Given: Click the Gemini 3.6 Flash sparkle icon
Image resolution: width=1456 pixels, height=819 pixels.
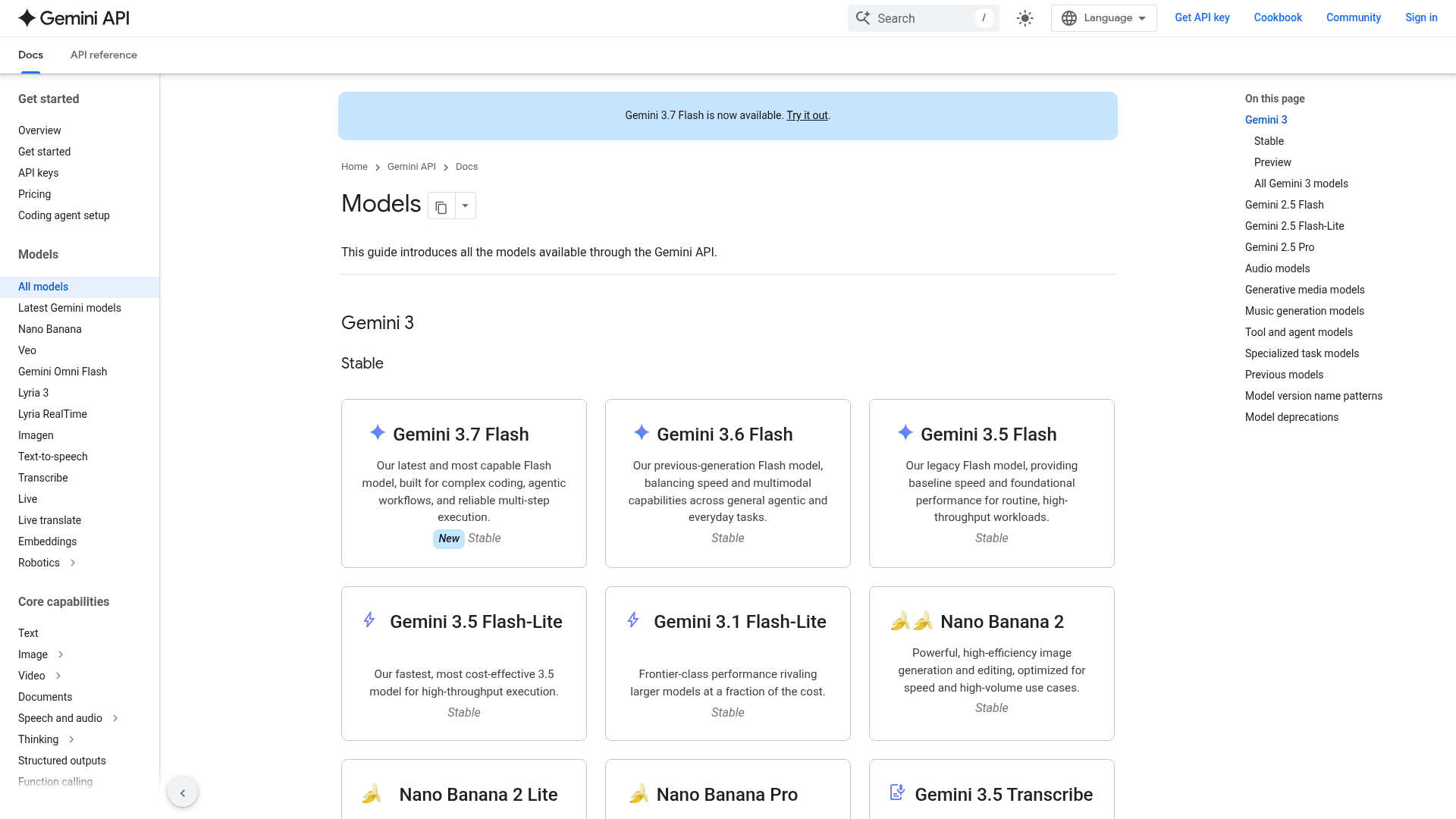Looking at the screenshot, I should 642,432.
